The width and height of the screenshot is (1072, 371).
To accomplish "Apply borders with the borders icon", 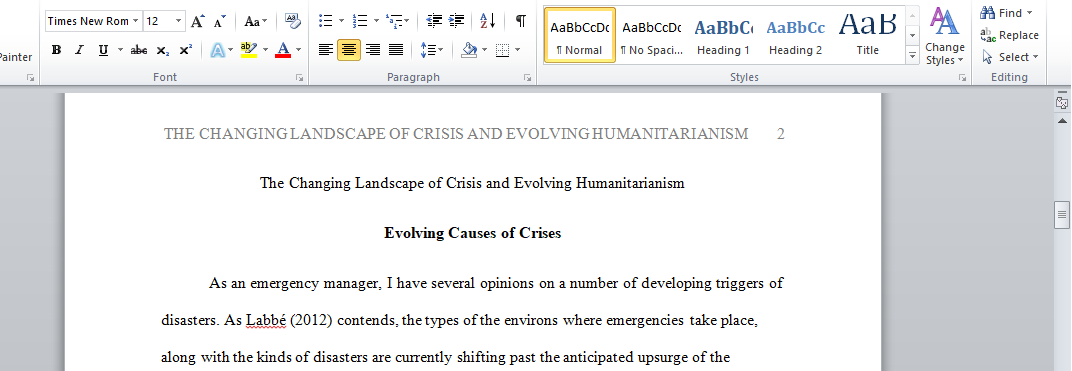I will tap(503, 50).
